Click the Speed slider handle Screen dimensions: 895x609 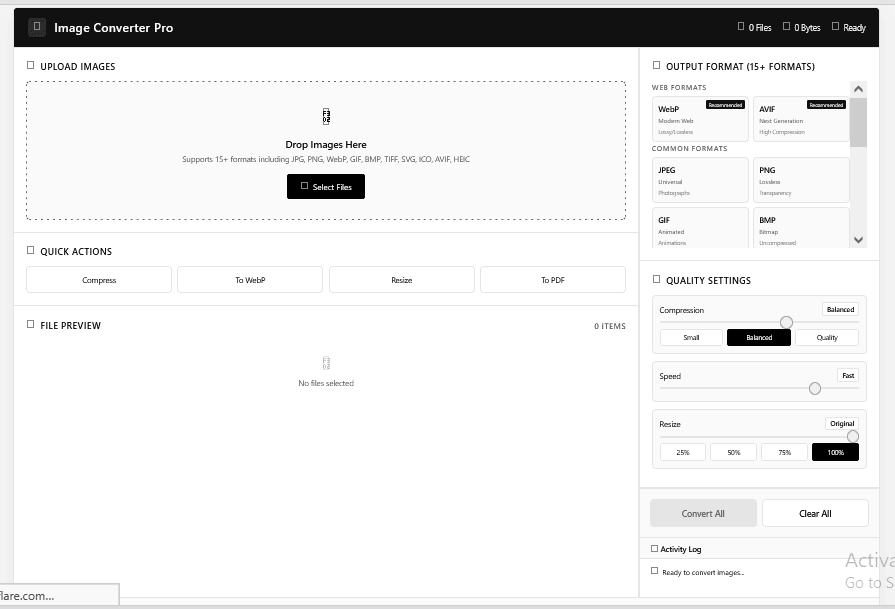[x=815, y=389]
